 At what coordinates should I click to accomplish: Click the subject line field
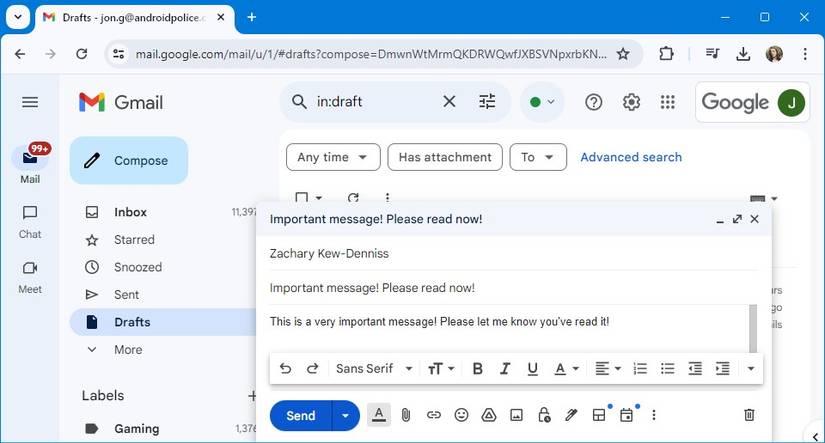pyautogui.click(x=510, y=288)
